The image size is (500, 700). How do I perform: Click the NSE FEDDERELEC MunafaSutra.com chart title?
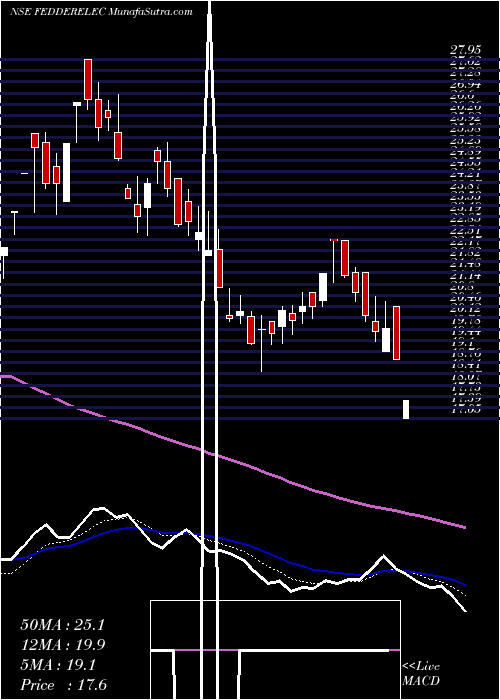click(101, 12)
